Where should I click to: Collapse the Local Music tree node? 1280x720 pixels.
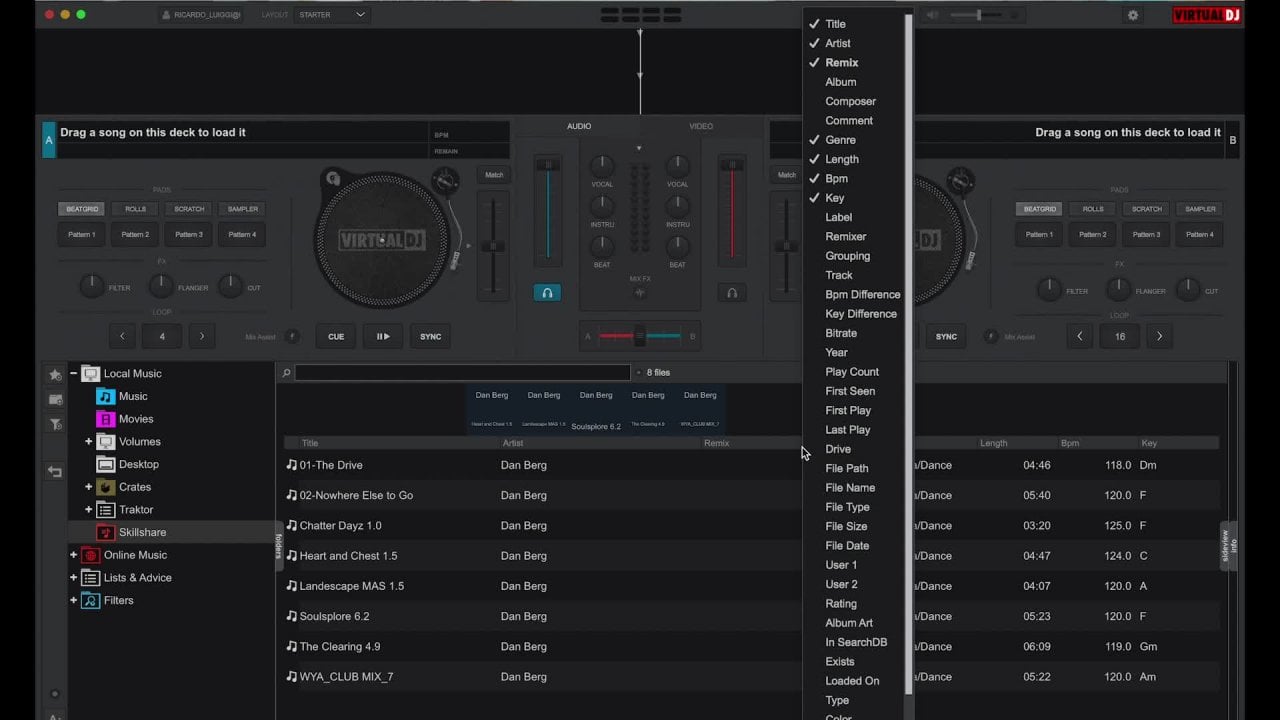[73, 374]
